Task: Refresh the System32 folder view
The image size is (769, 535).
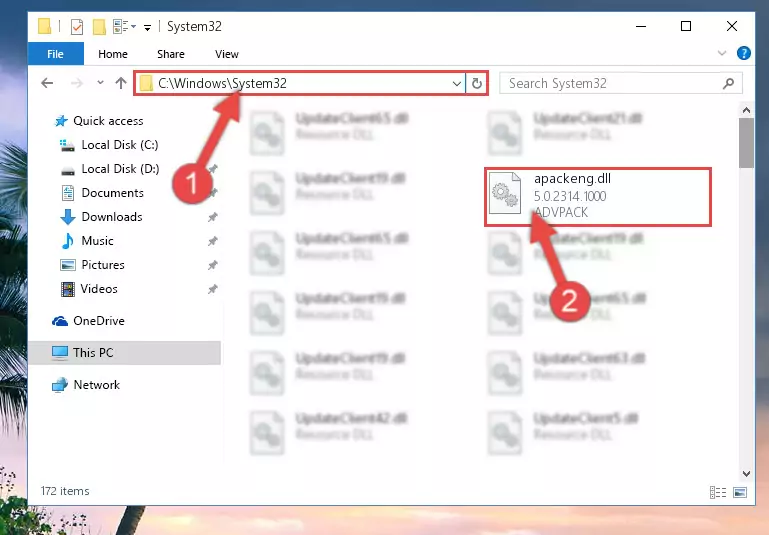Action: pyautogui.click(x=477, y=83)
